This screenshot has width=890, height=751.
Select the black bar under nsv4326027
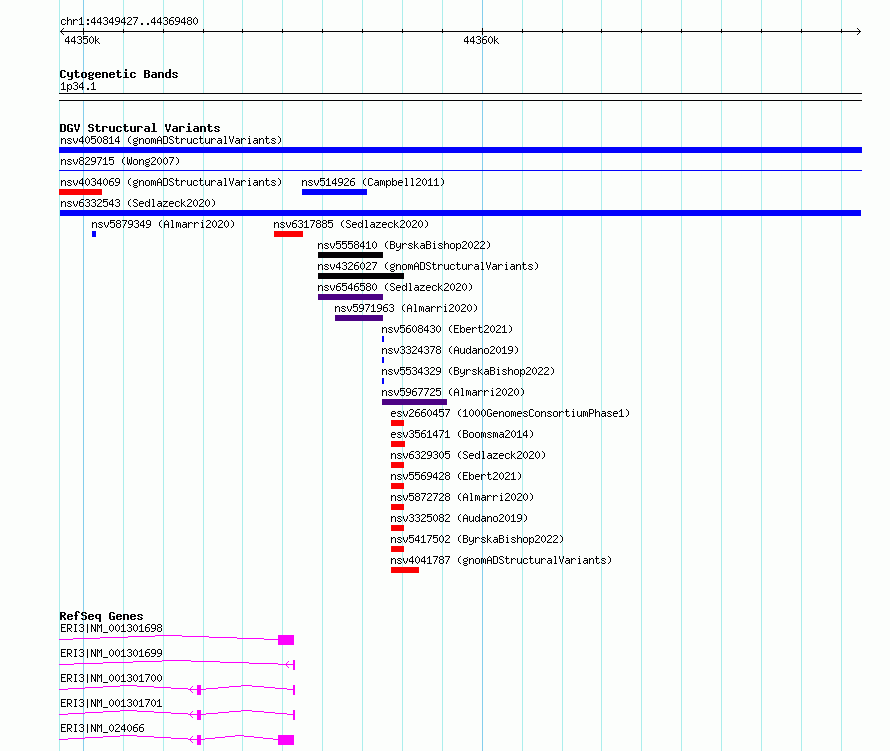point(361,276)
